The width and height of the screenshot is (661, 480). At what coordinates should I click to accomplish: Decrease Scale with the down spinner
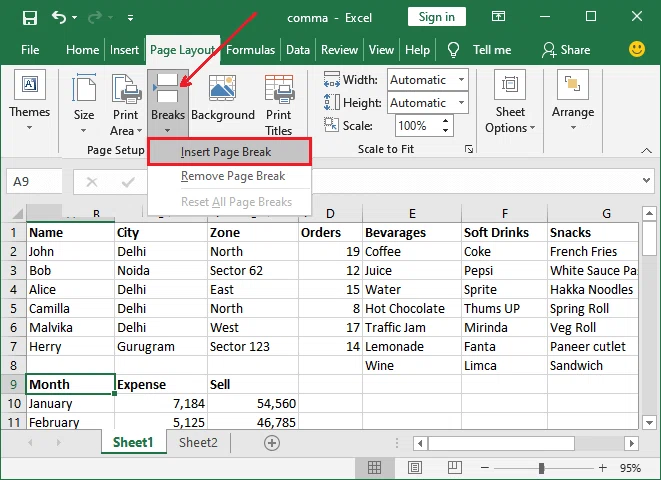[x=446, y=131]
